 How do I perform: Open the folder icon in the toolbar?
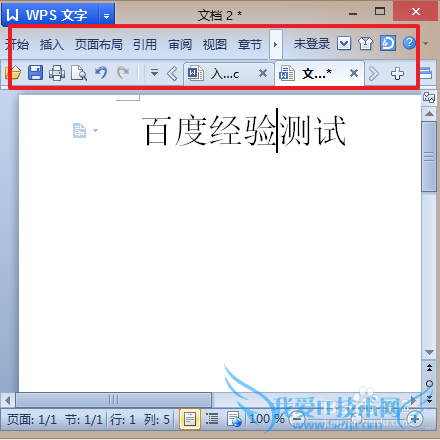pos(13,73)
